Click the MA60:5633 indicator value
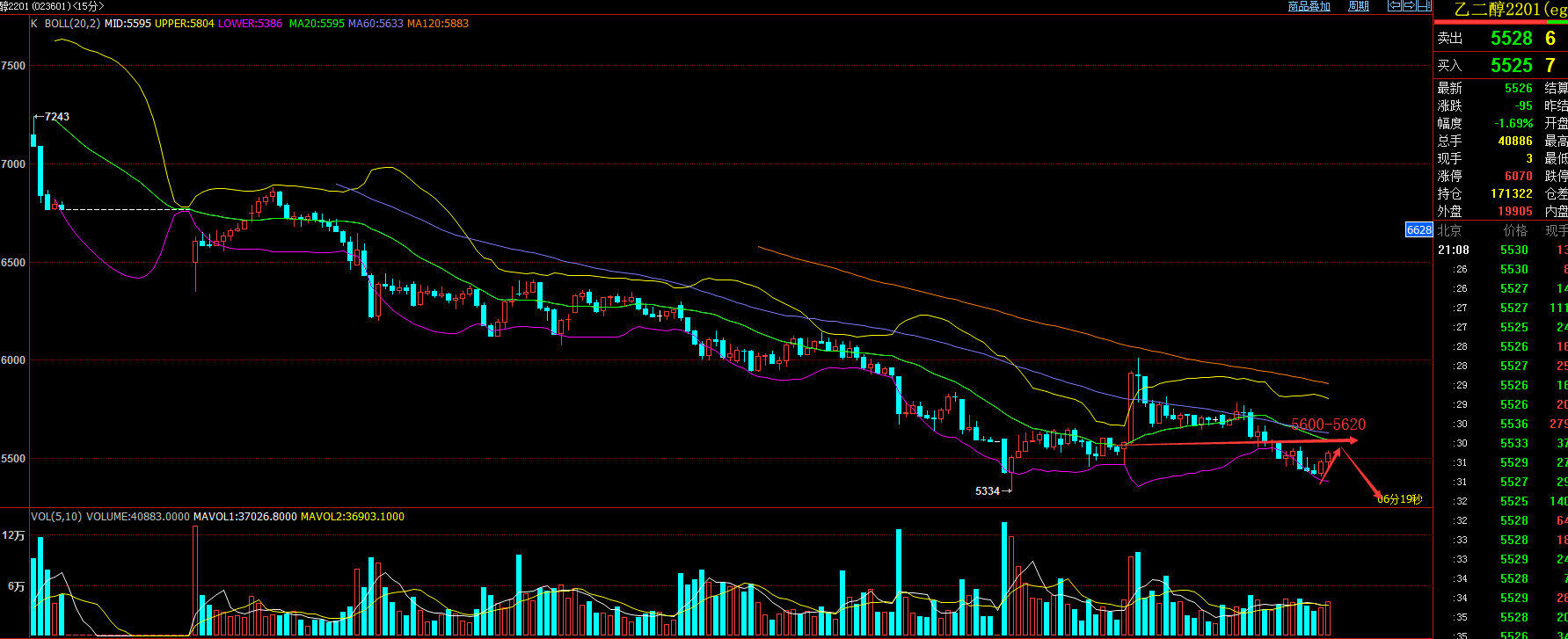The image size is (1568, 639). (x=376, y=24)
